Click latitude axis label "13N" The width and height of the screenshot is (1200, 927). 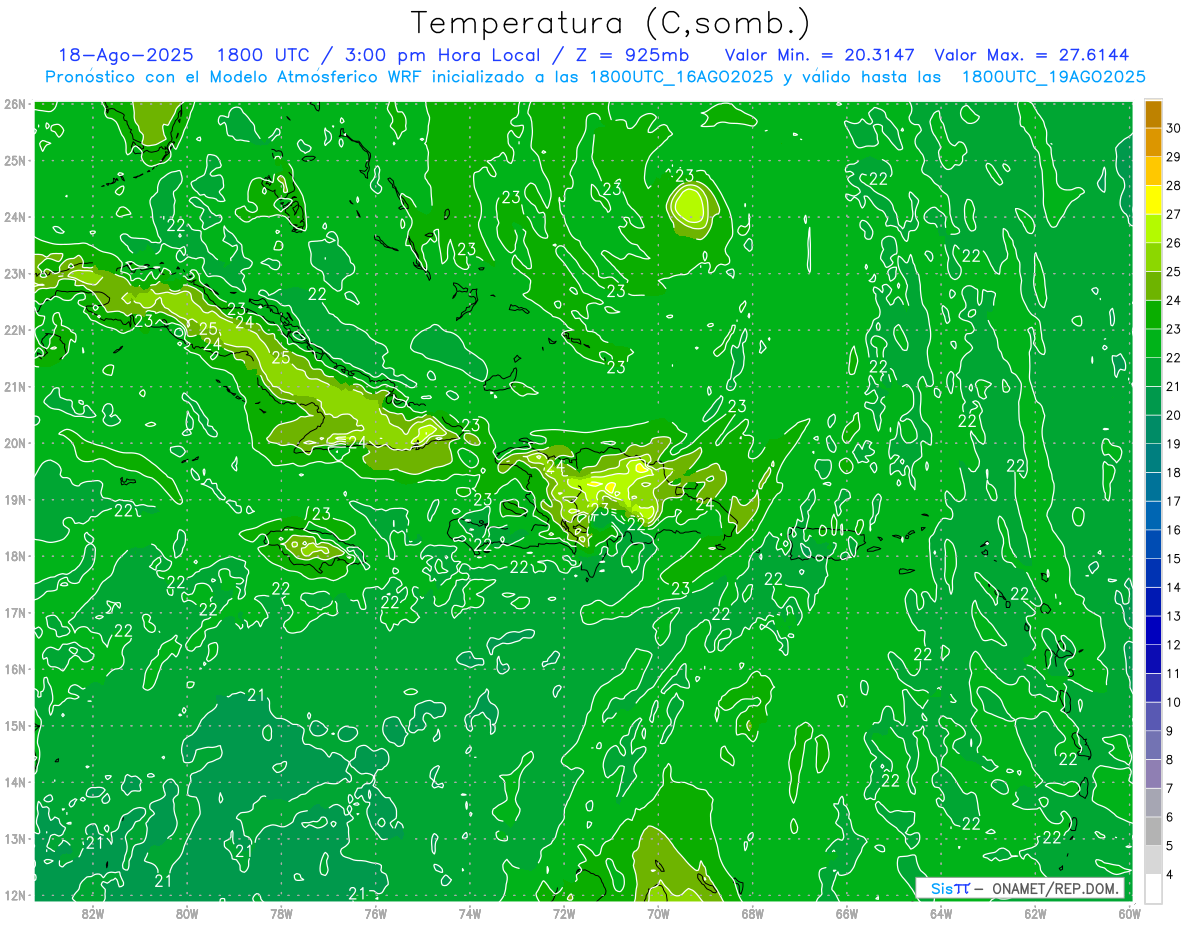(x=15, y=839)
